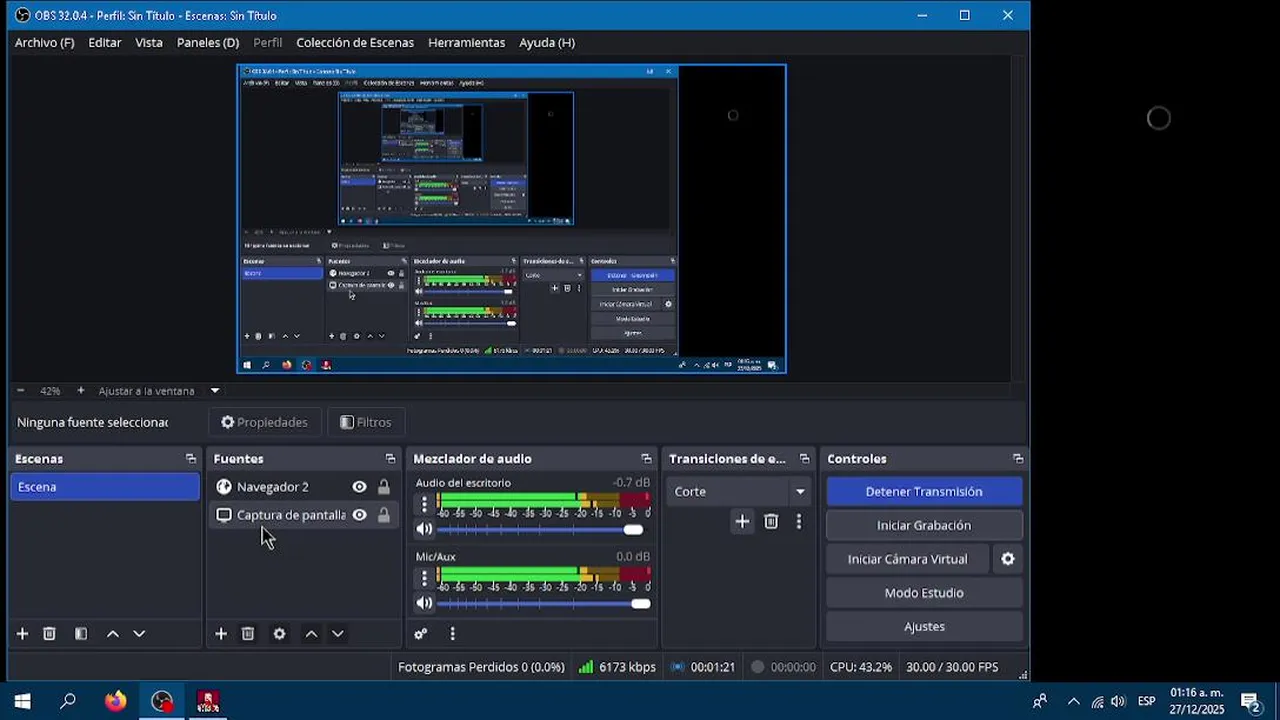Open Ayuda (H) menu
1280x720 pixels.
[547, 43]
